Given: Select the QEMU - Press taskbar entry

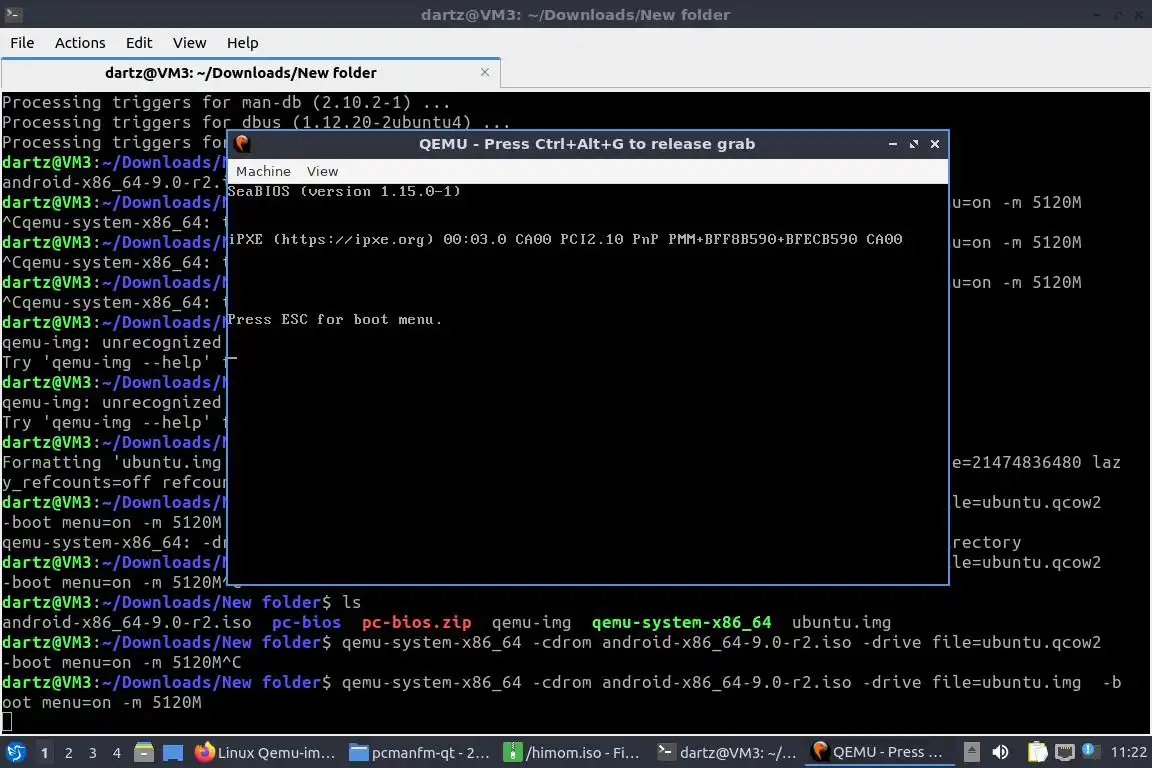Looking at the screenshot, I should coord(878,752).
